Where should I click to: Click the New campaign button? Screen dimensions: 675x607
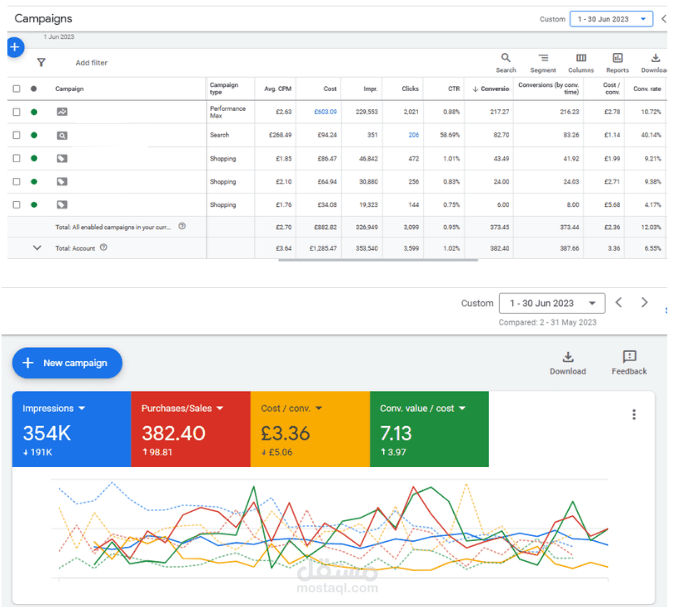(67, 363)
